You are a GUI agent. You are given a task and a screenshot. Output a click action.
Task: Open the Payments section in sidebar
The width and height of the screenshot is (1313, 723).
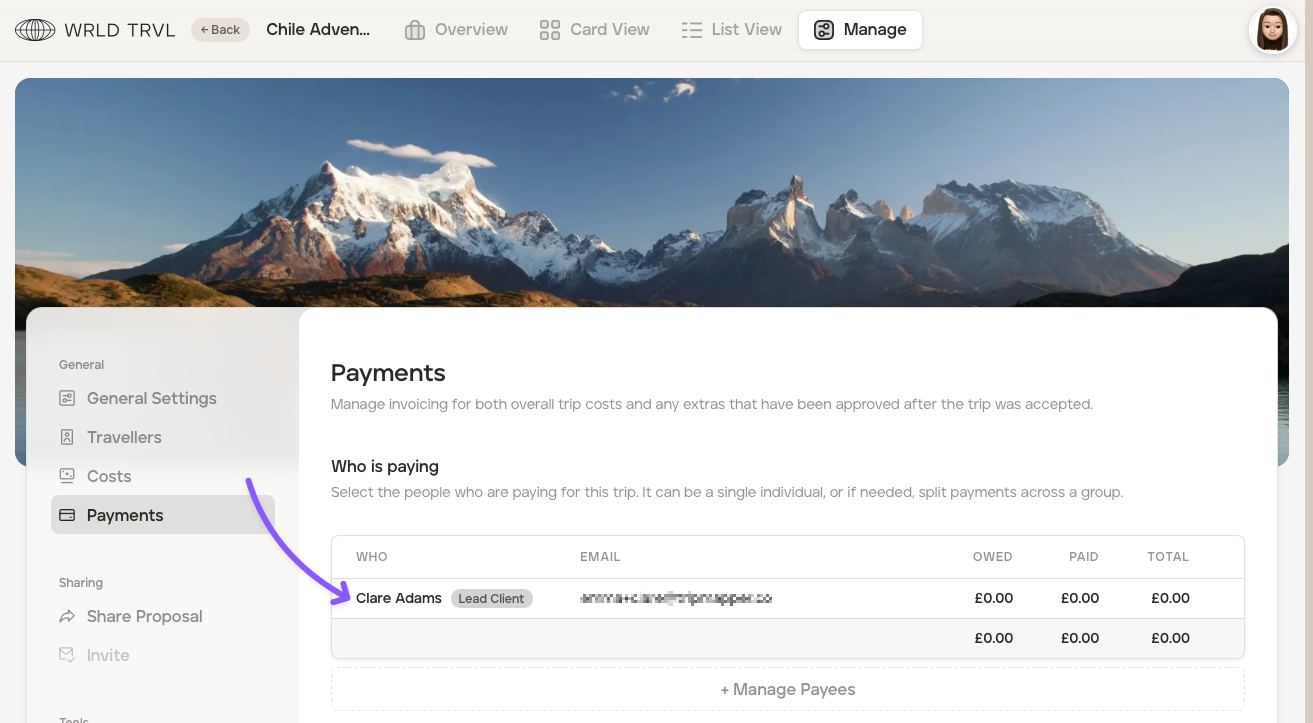tap(125, 515)
